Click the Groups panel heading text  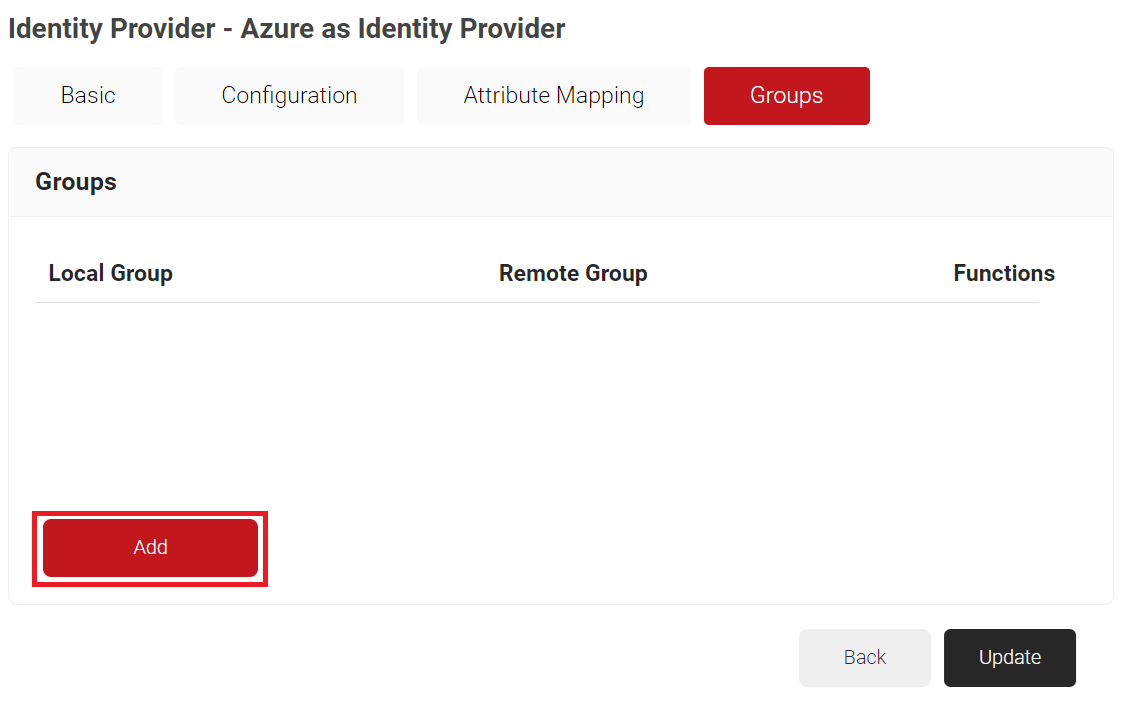[x=76, y=182]
